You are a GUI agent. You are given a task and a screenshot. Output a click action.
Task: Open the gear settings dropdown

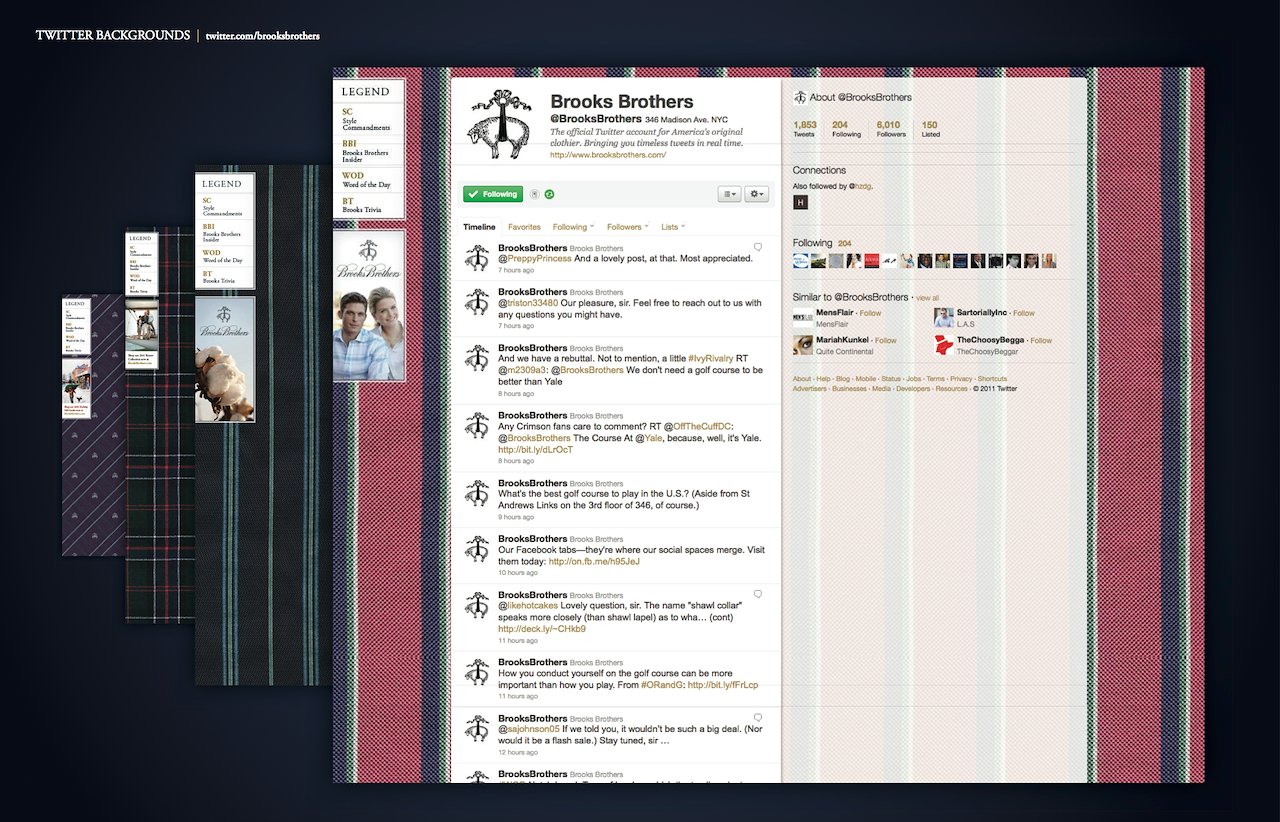pyautogui.click(x=756, y=194)
